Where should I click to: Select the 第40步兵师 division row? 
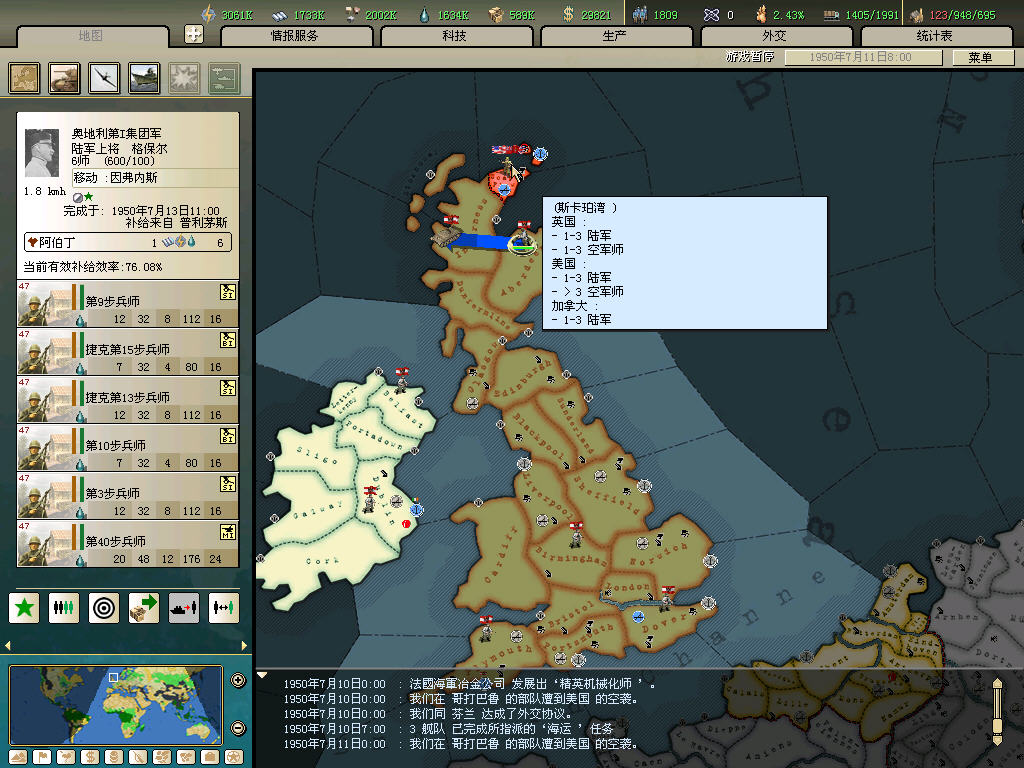click(128, 543)
